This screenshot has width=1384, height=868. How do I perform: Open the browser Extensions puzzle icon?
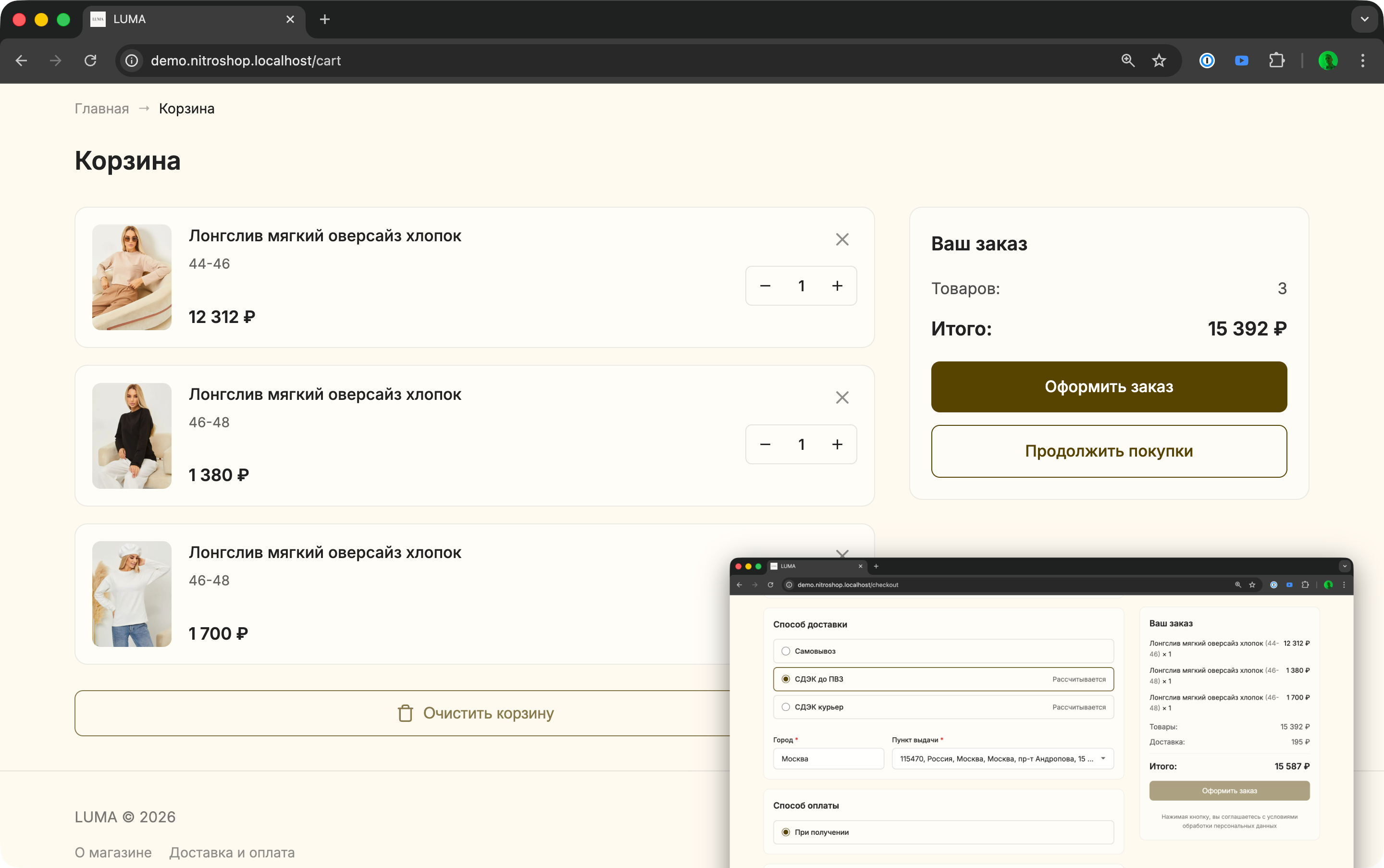pos(1276,60)
